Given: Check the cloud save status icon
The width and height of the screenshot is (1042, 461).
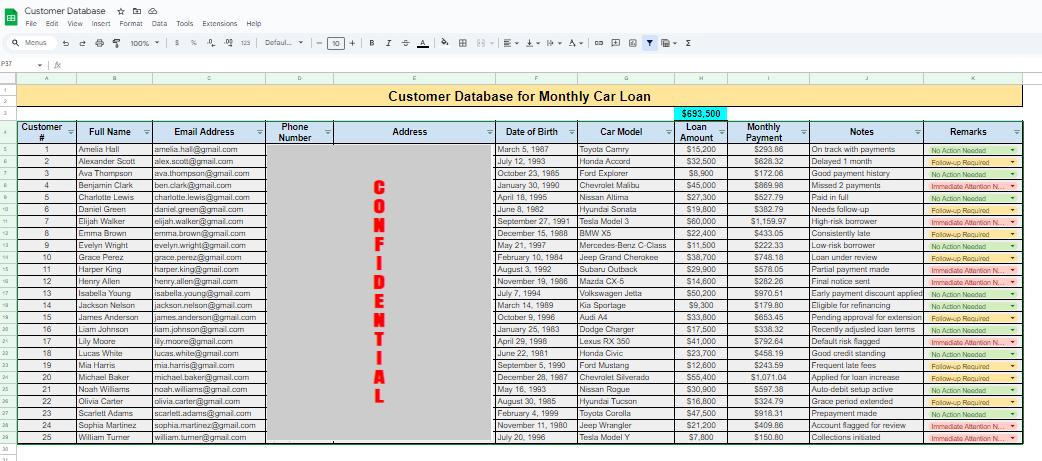Looking at the screenshot, I should click(x=153, y=11).
